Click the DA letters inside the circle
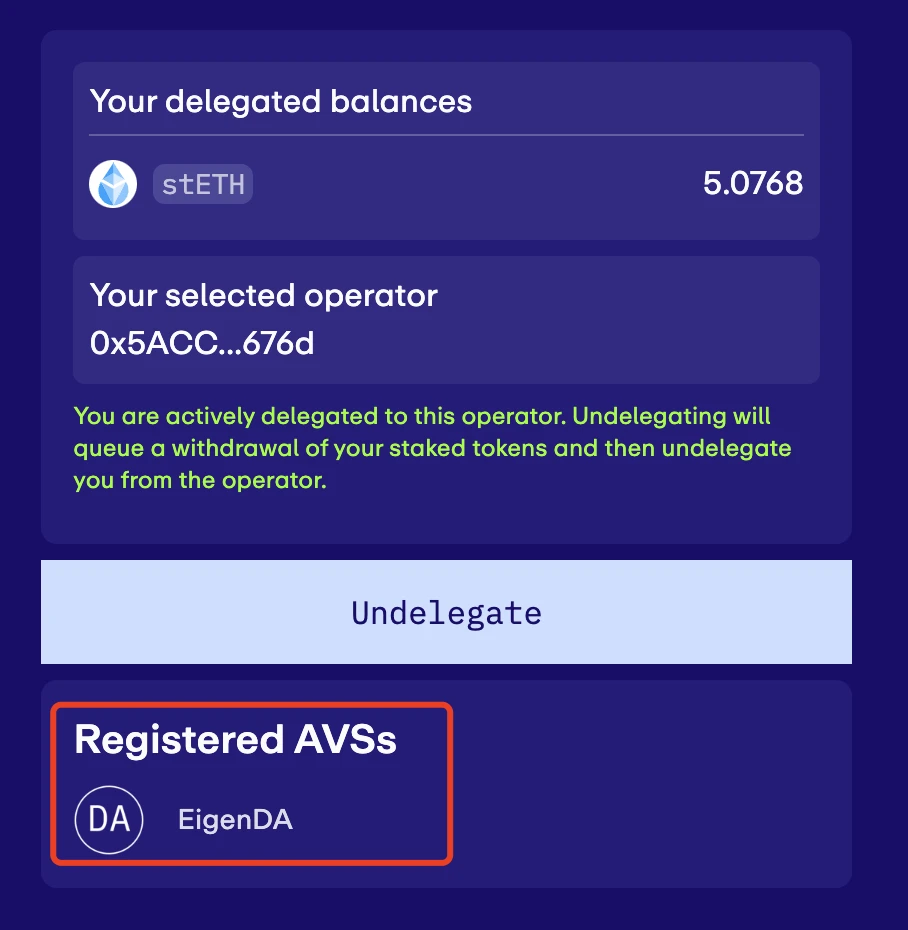The height and width of the screenshot is (930, 908). point(109,820)
